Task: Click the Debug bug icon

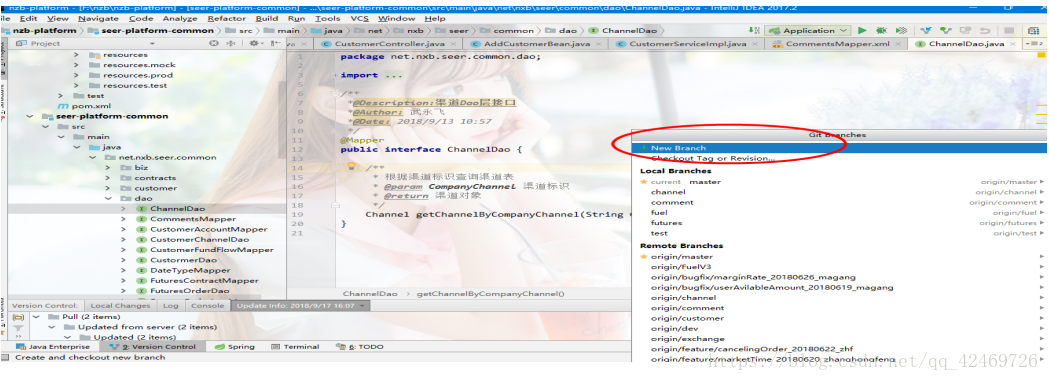Action: (x=882, y=31)
